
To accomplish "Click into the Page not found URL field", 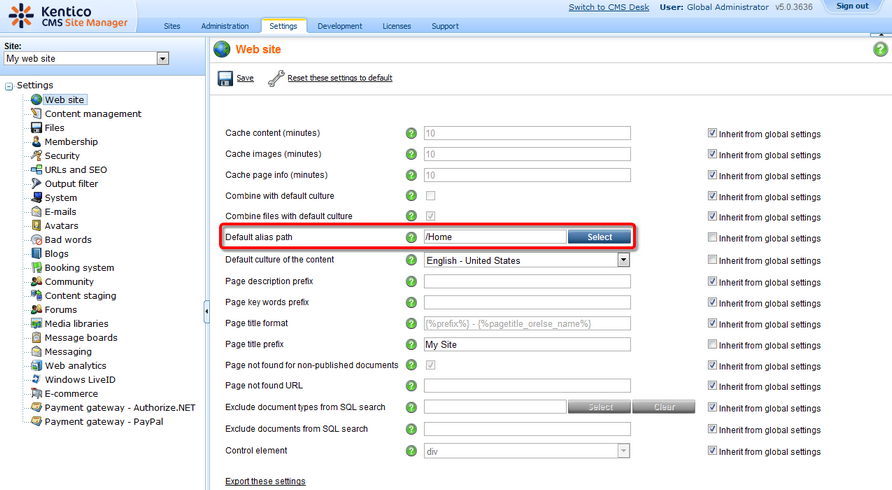I will pos(527,386).
